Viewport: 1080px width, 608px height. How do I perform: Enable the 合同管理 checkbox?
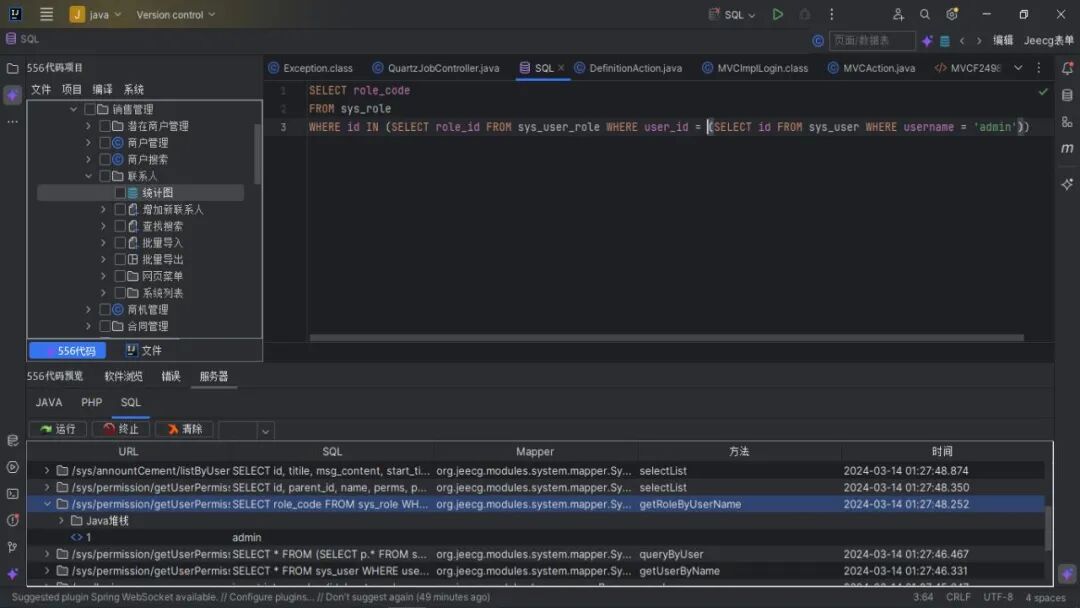[x=105, y=326]
